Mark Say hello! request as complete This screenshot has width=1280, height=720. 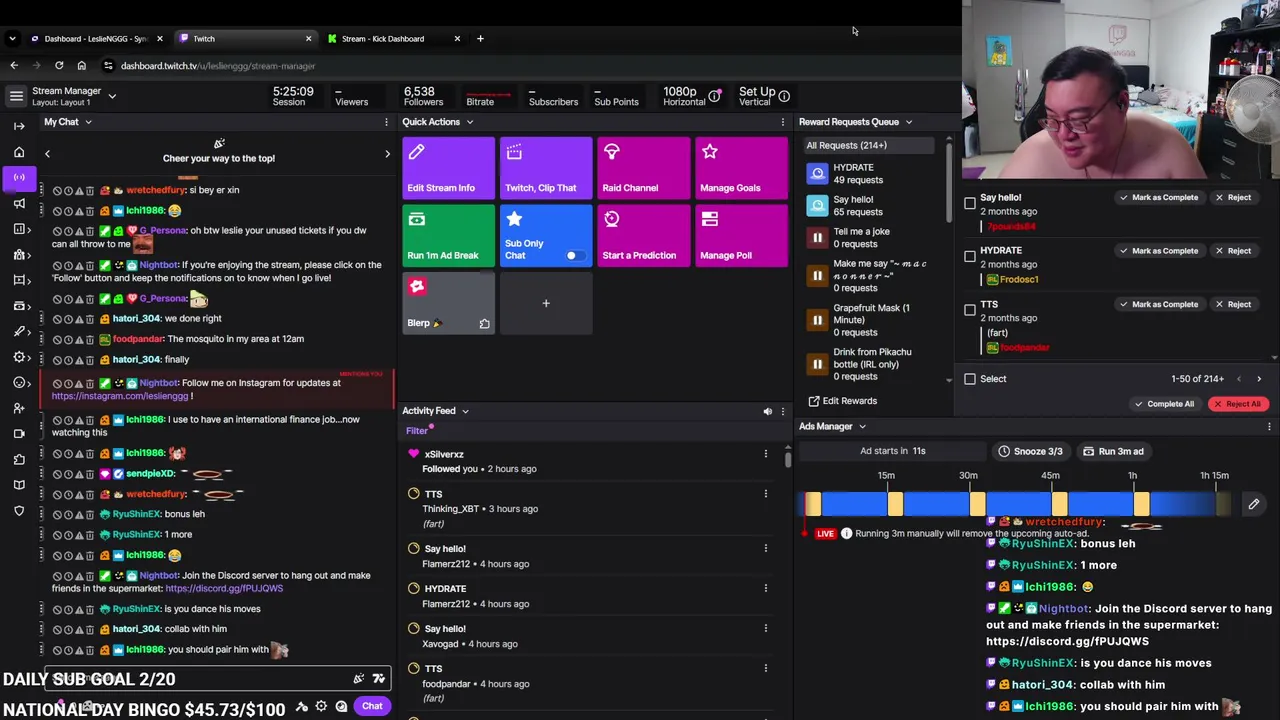point(1158,198)
